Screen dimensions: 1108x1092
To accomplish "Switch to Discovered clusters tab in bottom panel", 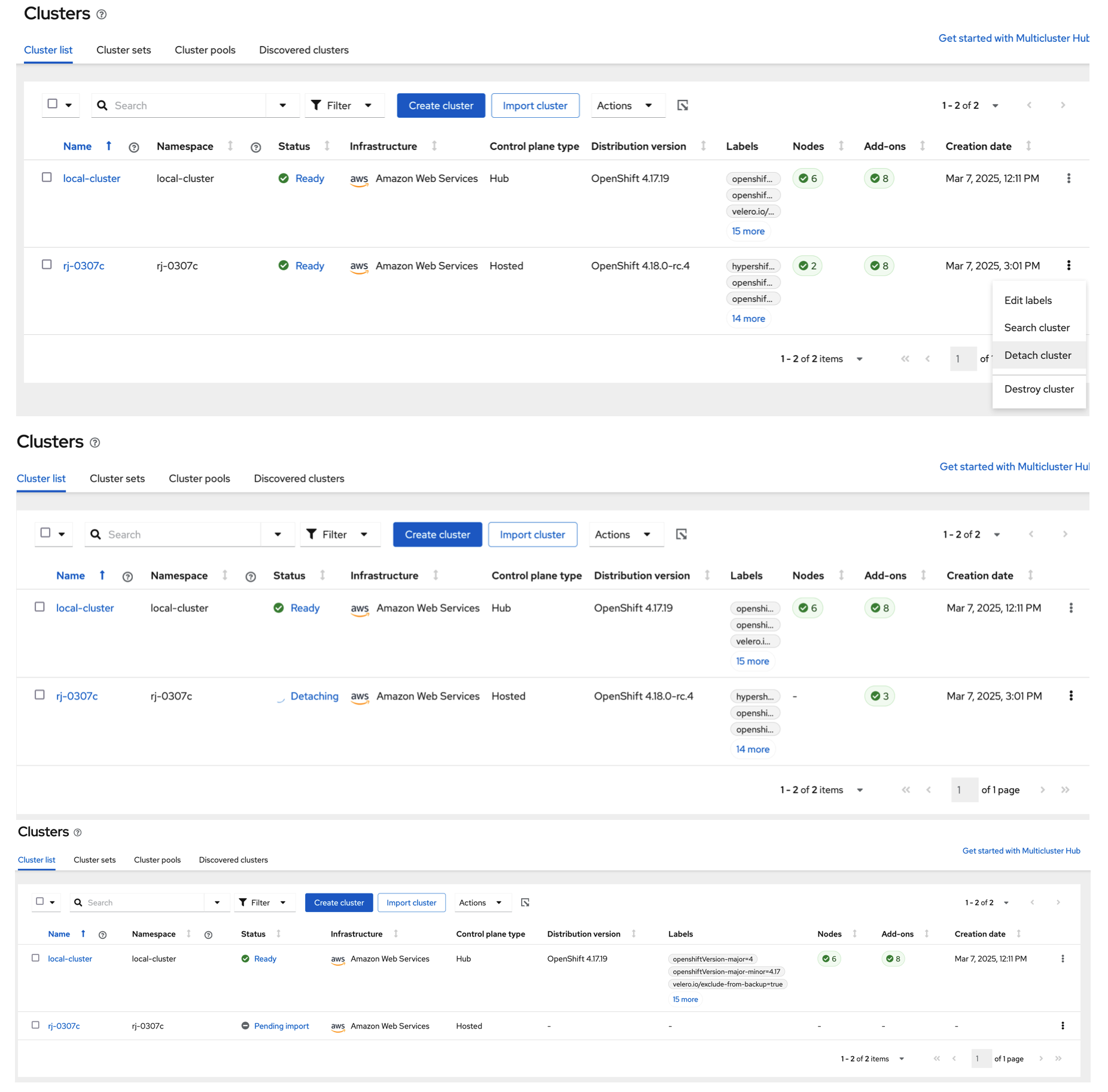I will 233,859.
